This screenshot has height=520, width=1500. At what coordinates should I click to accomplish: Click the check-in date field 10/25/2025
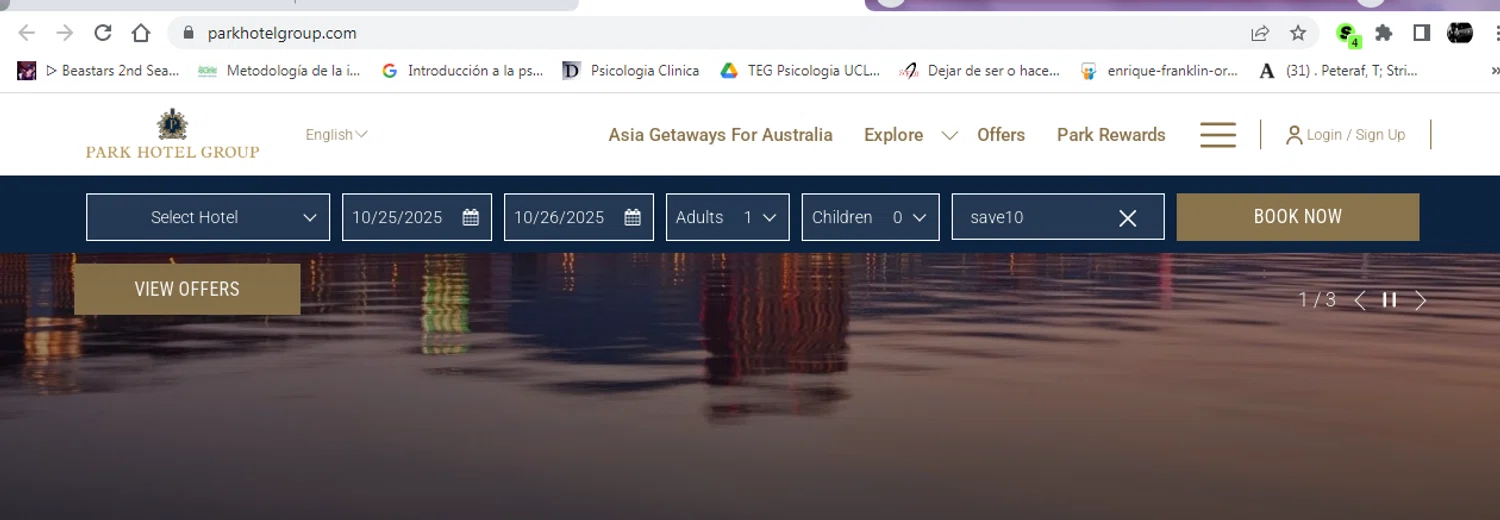[x=417, y=217]
